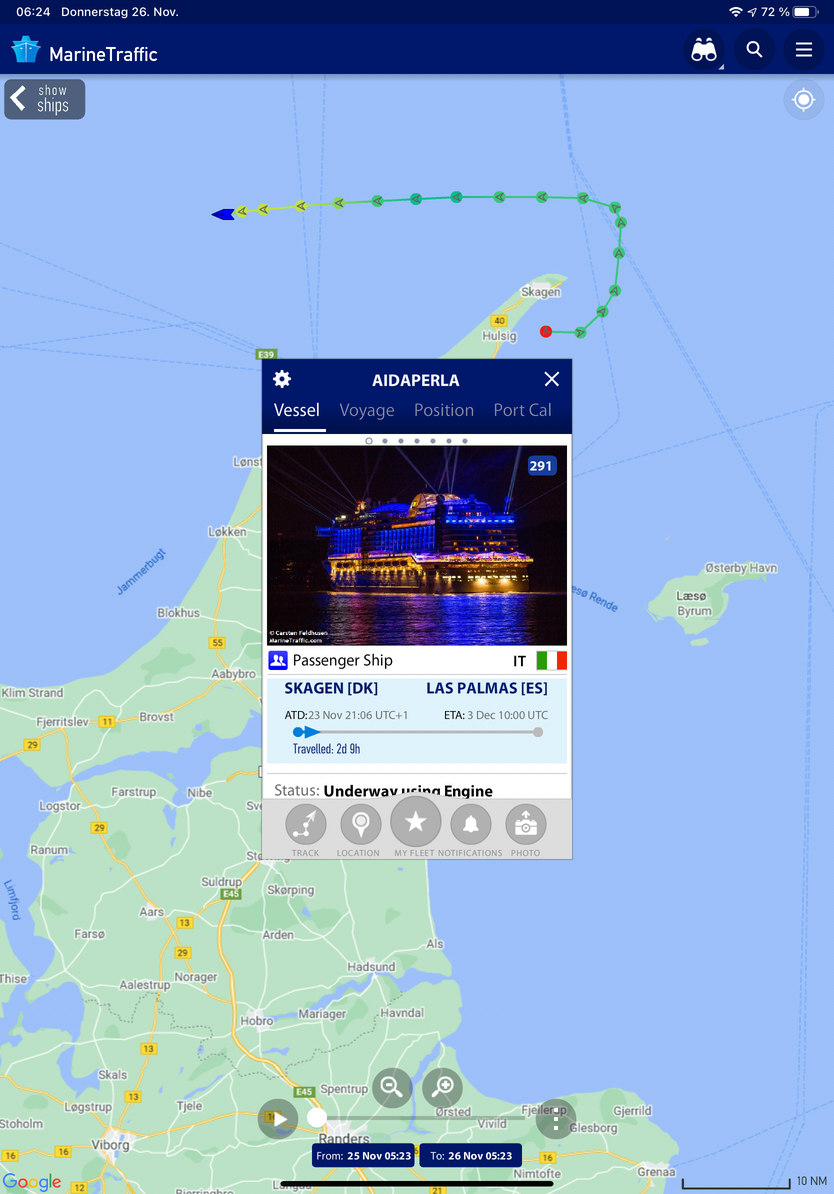Switch to the Position tab
This screenshot has width=834, height=1194.
click(x=443, y=410)
